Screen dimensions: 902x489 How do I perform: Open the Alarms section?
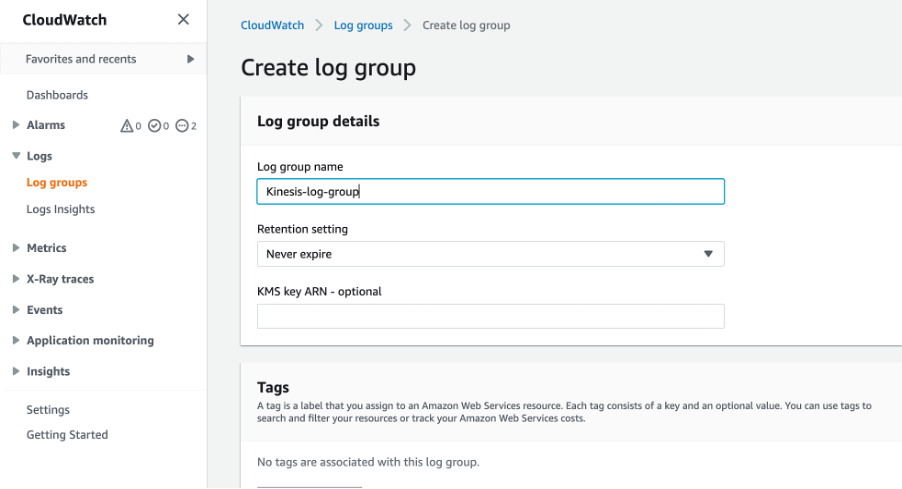(45, 125)
